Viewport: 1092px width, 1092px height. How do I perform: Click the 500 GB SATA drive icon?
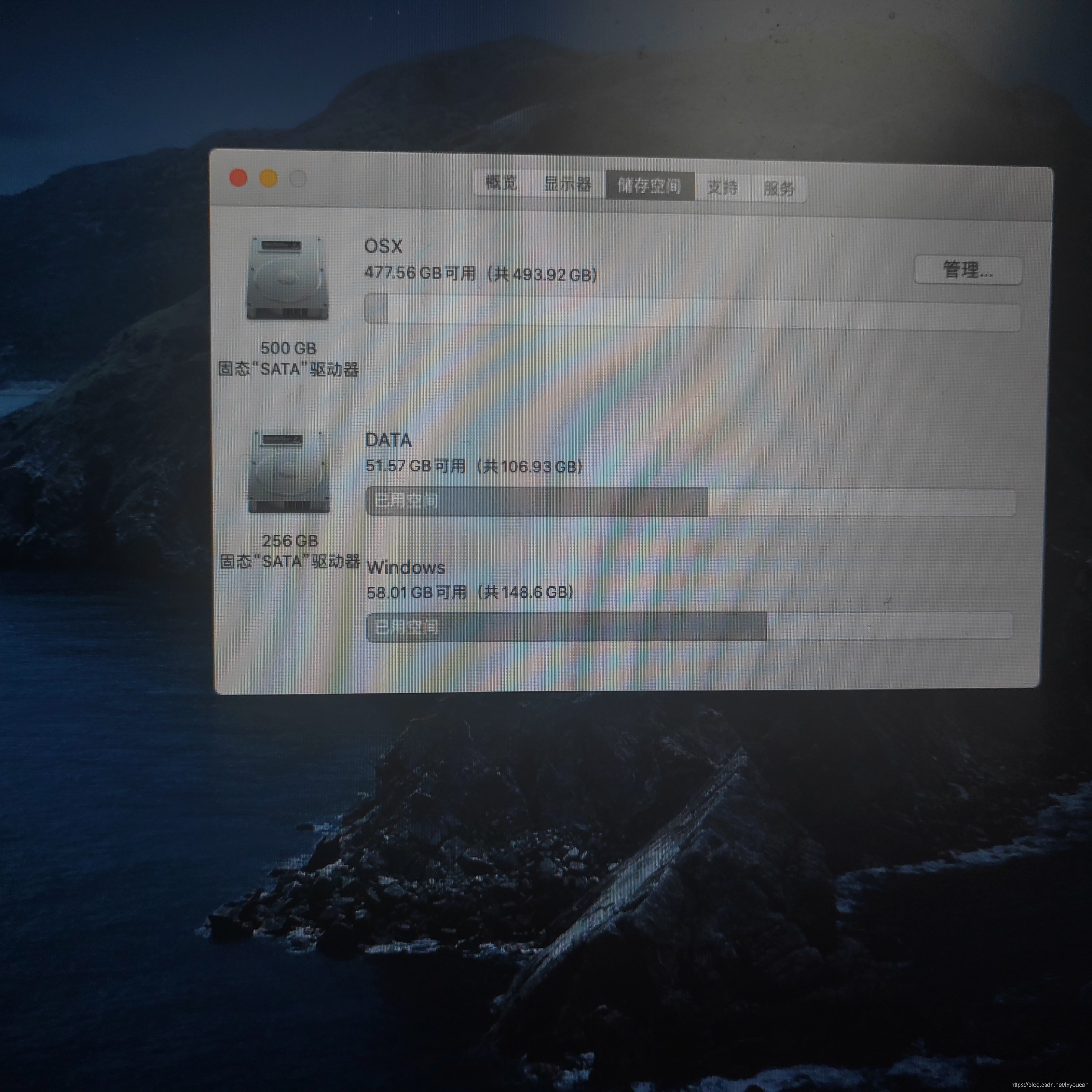click(x=287, y=278)
